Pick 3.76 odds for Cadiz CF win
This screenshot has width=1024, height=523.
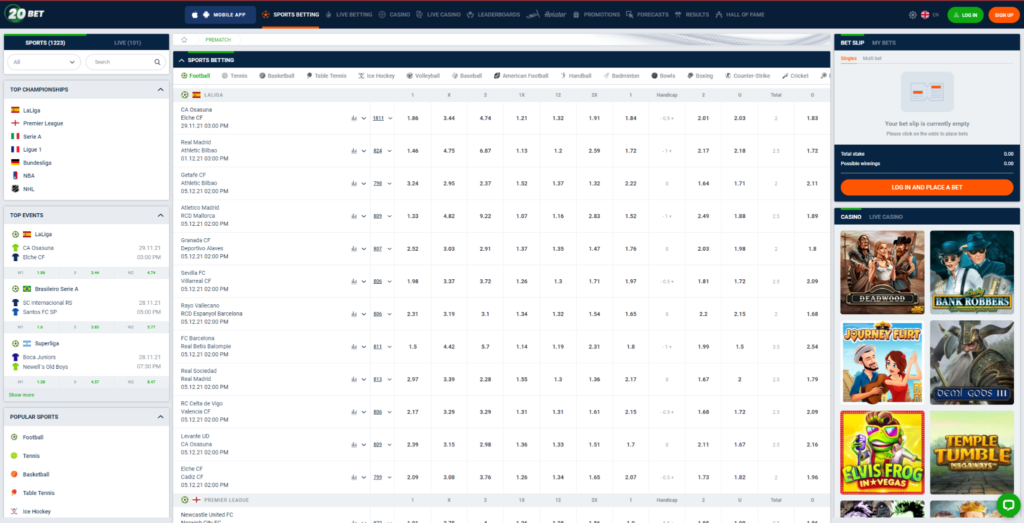pos(485,477)
